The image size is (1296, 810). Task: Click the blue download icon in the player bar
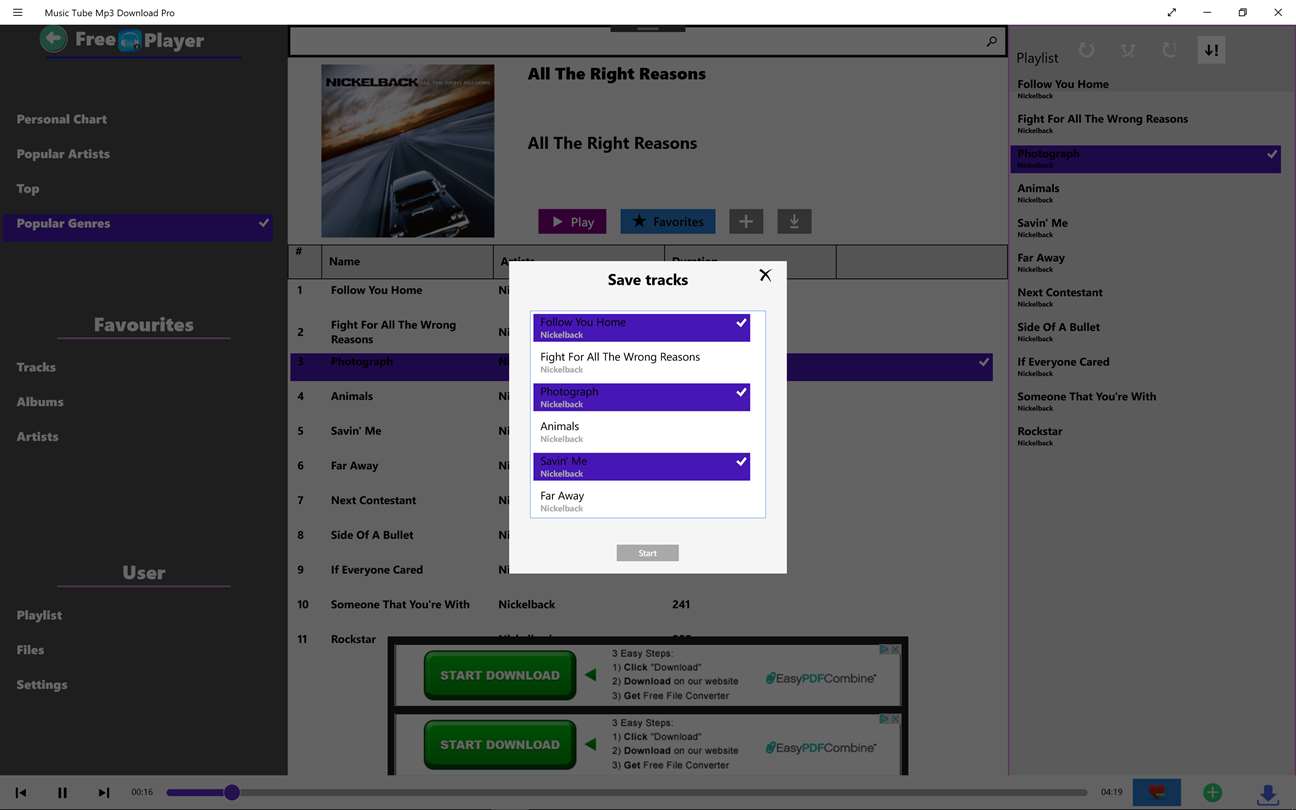point(1267,794)
